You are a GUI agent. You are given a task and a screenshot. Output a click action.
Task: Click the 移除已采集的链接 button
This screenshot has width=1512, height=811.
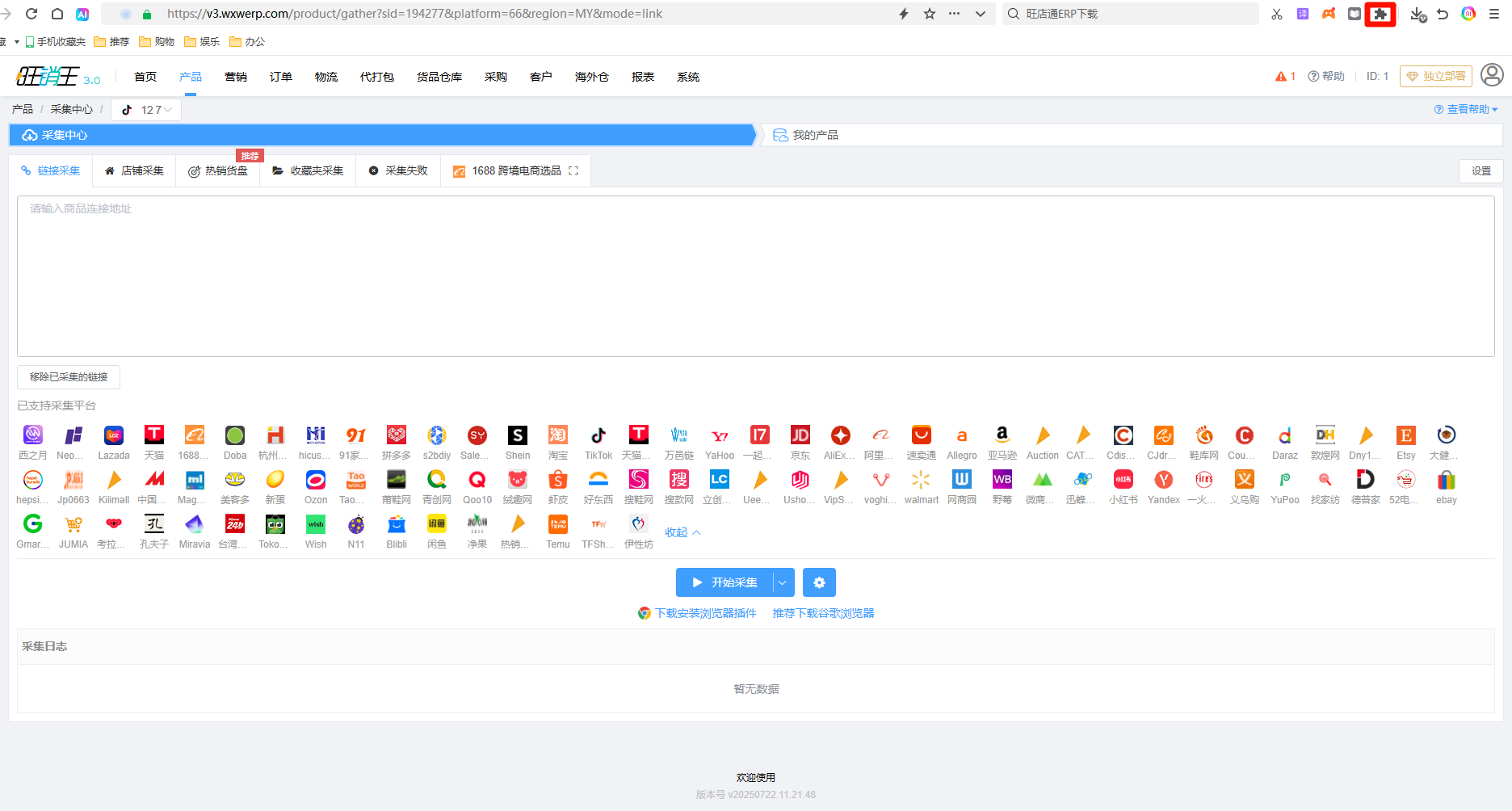point(69,377)
